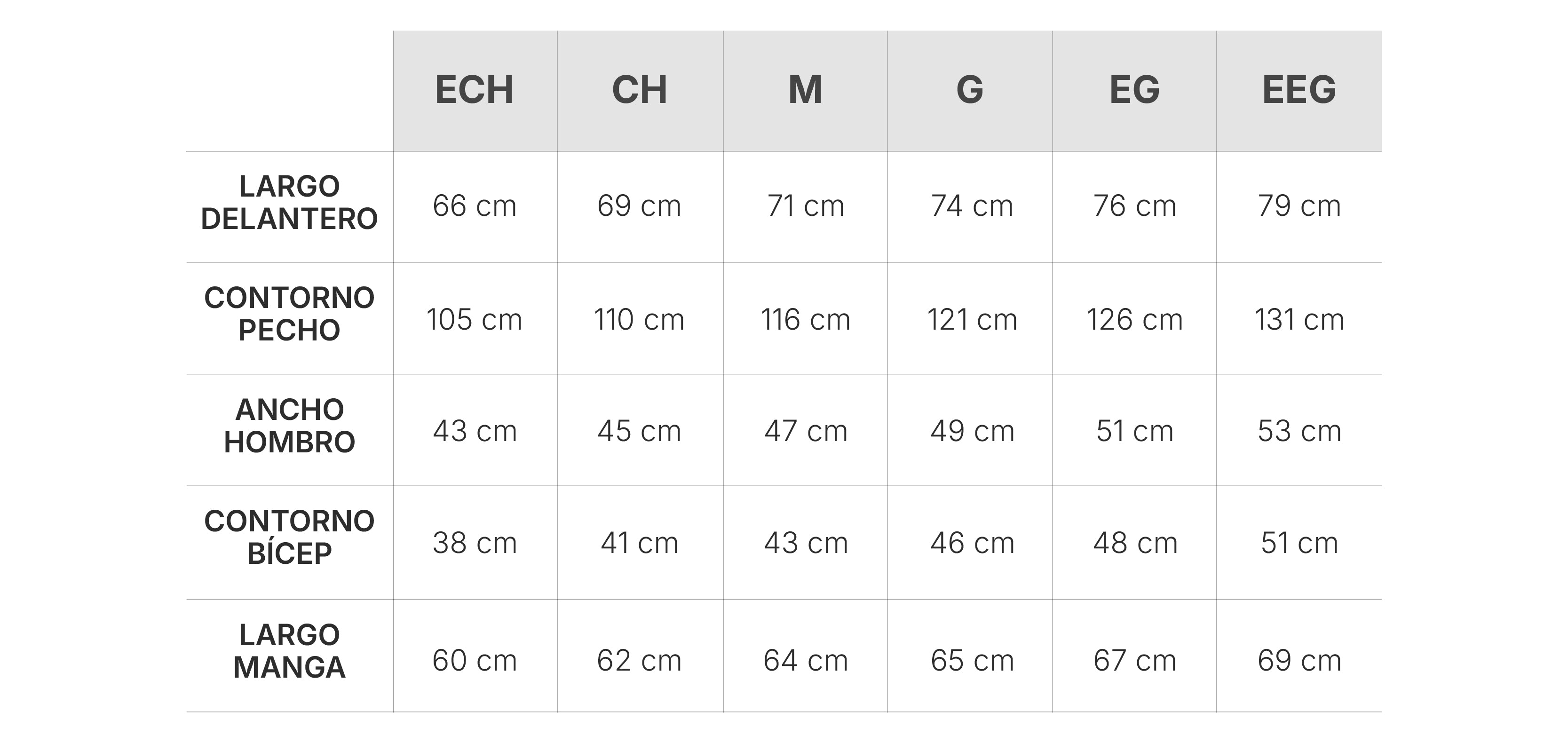
Task: Click the 66 cm cell
Action: (x=474, y=206)
